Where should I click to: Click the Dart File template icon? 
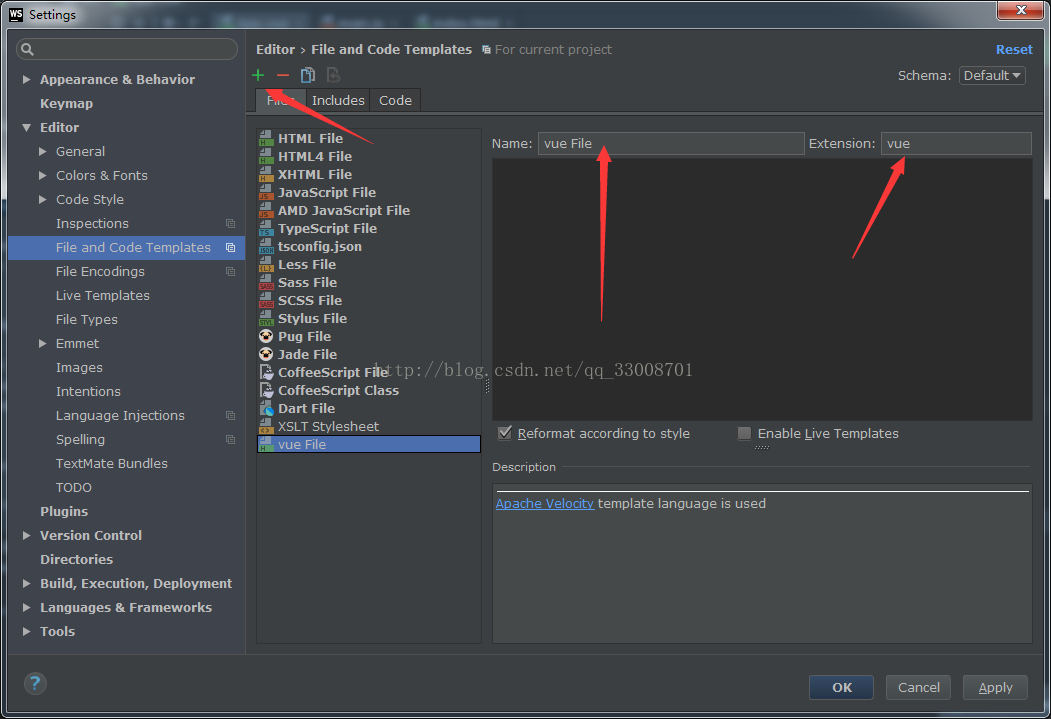pyautogui.click(x=266, y=408)
